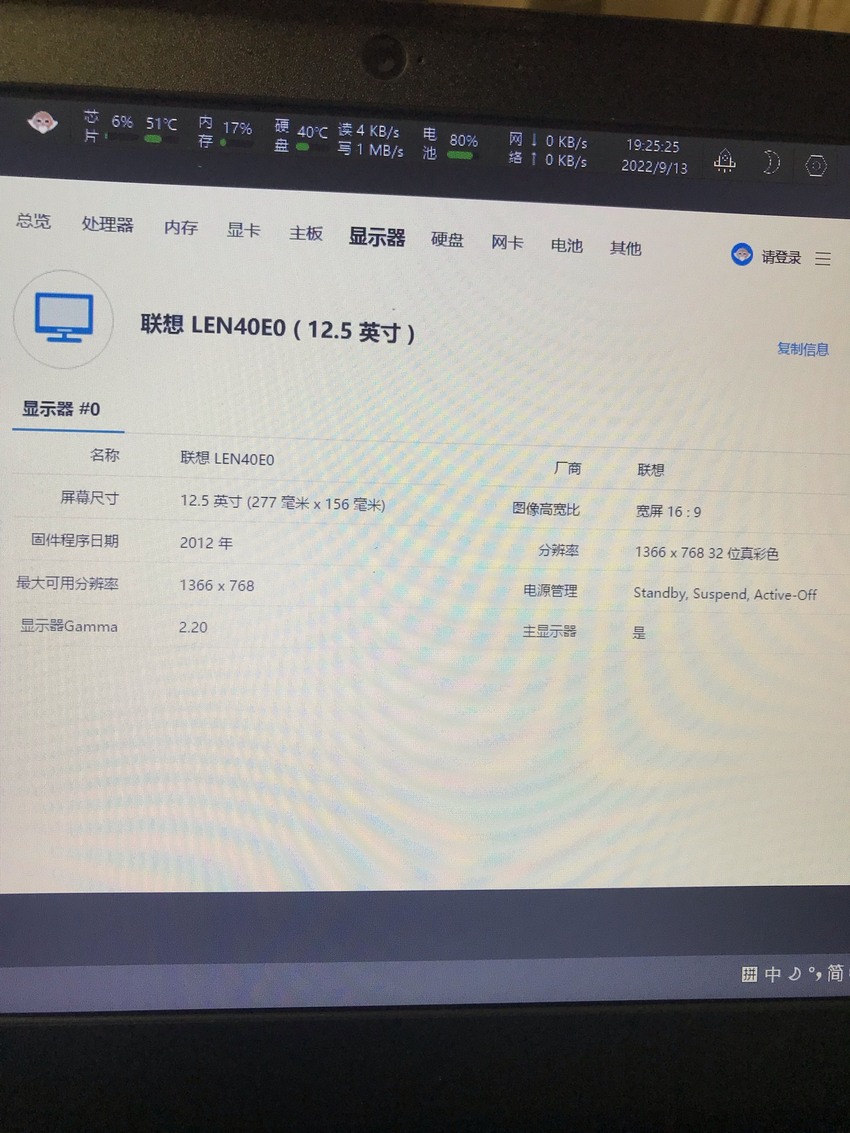Switch to the 网卡 tab
The height and width of the screenshot is (1133, 850).
(x=507, y=242)
